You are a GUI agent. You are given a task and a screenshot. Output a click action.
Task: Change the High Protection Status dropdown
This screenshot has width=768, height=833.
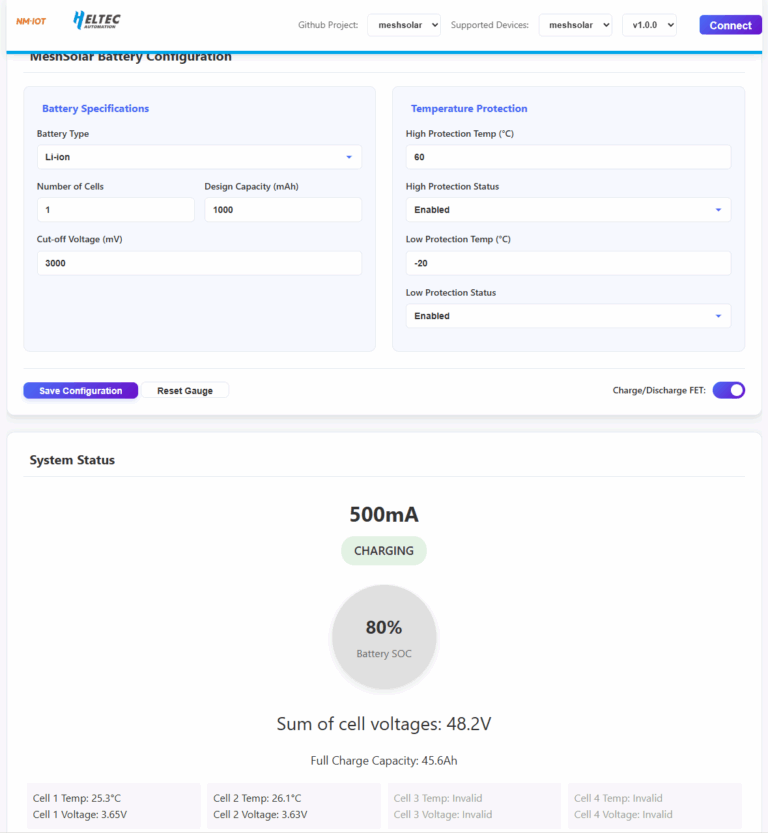tap(568, 210)
